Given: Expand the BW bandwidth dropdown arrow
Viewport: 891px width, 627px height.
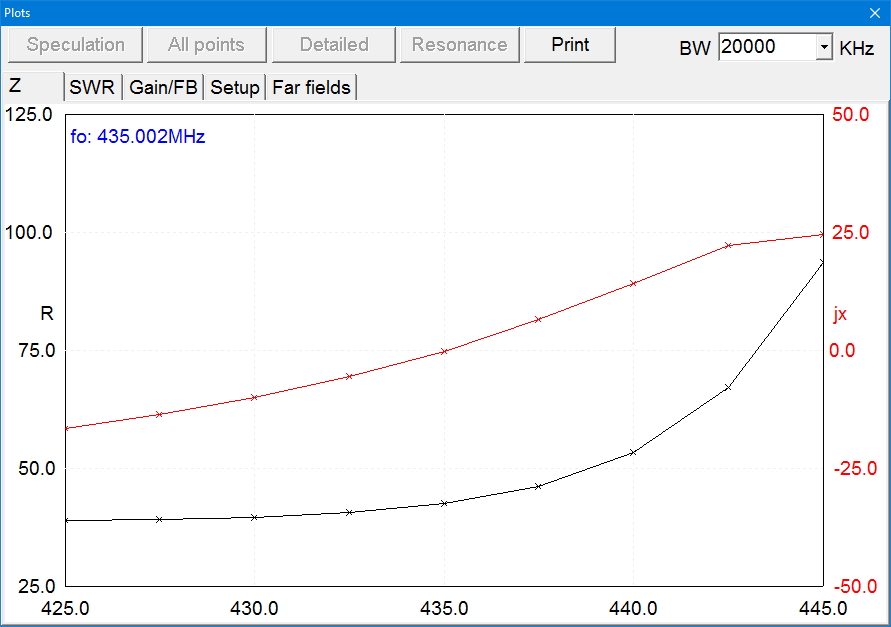Looking at the screenshot, I should 824,47.
